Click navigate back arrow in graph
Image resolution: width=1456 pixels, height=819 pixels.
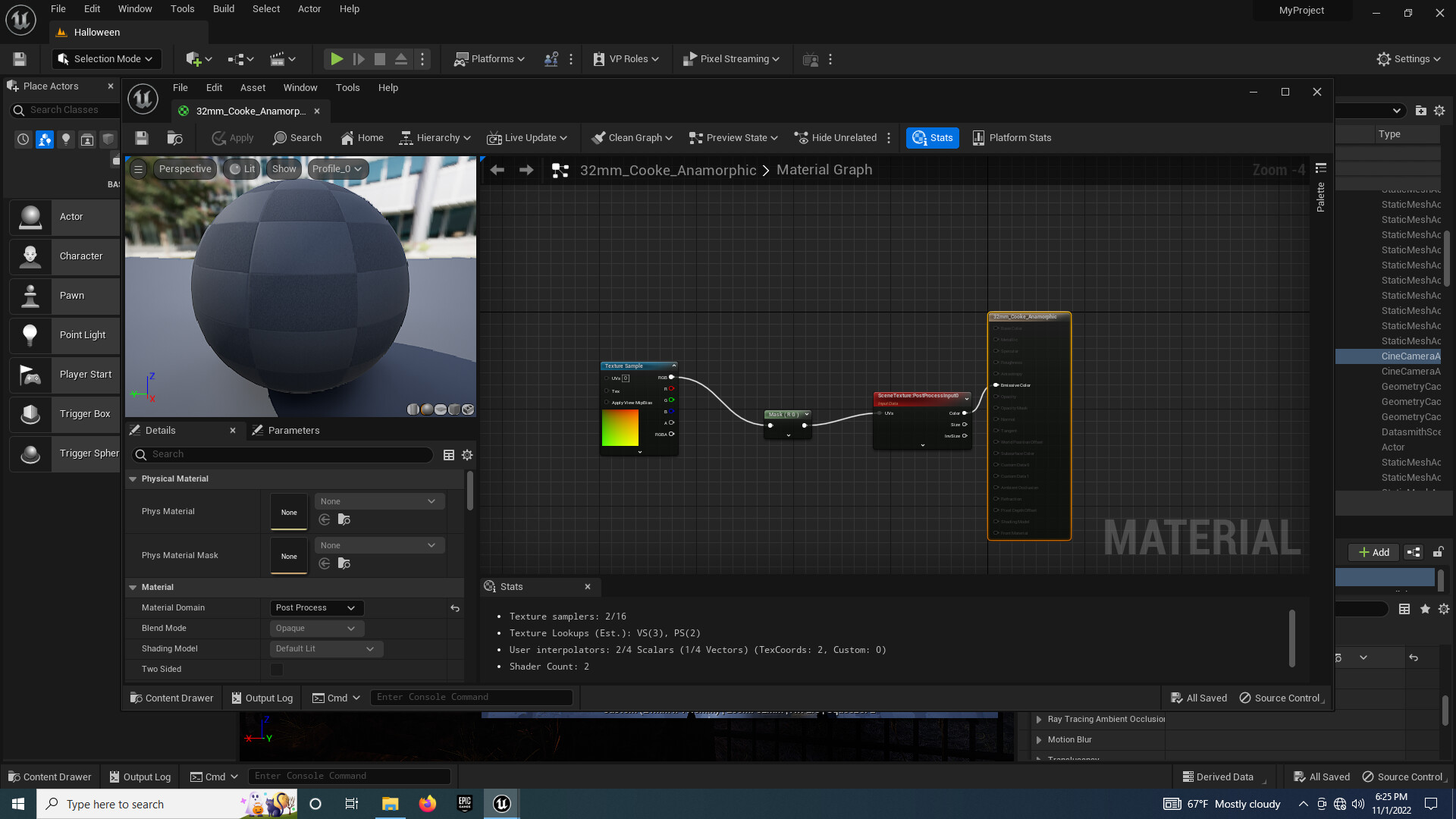pos(497,170)
